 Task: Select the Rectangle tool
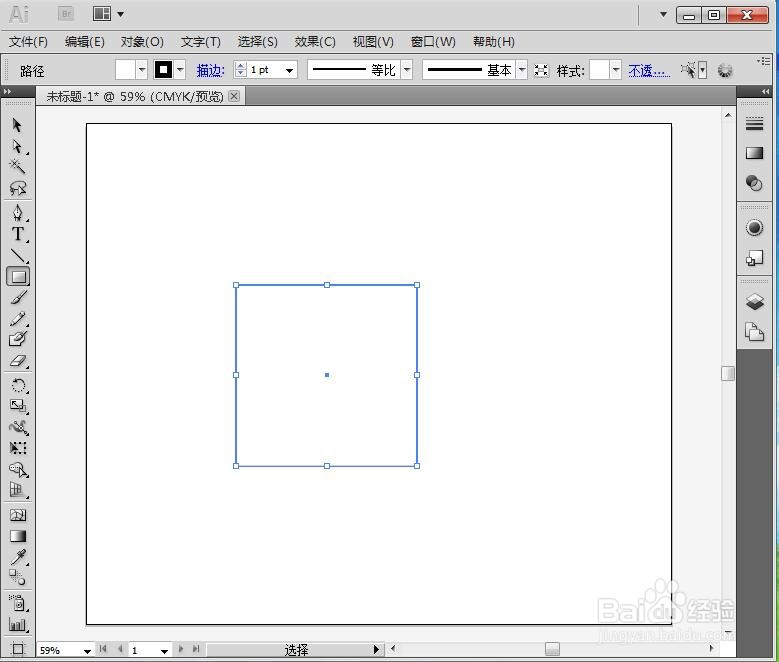coord(18,277)
